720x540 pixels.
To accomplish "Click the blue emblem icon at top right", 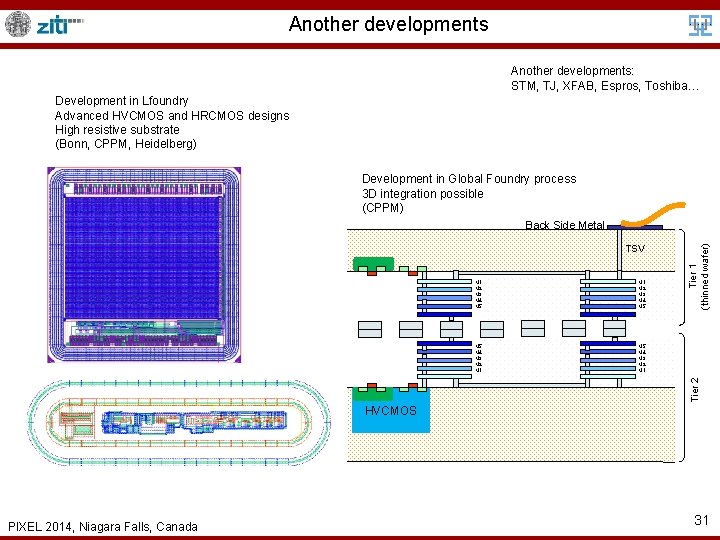I will click(x=700, y=25).
